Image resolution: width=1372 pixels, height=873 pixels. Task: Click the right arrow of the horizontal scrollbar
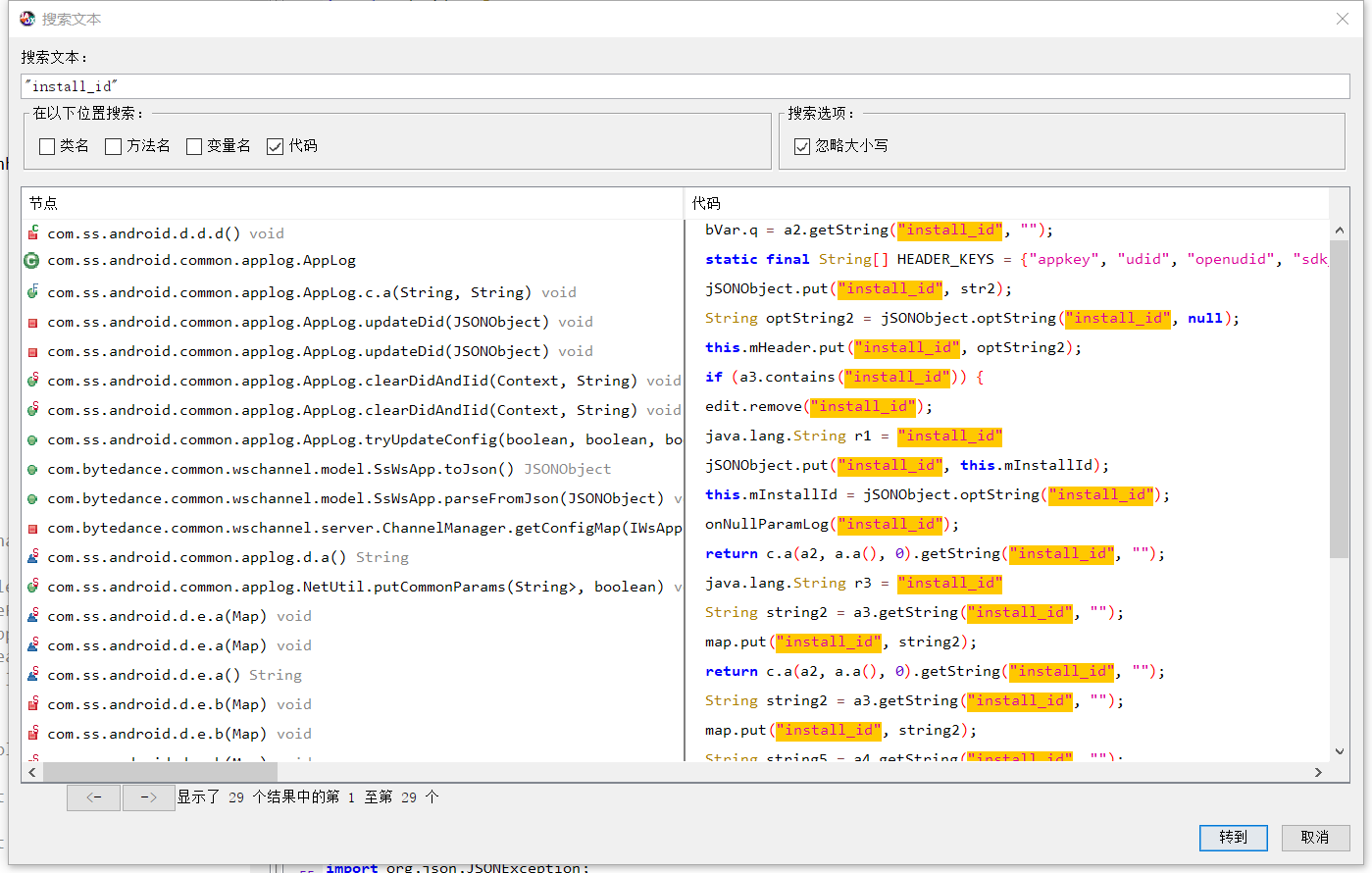click(x=1318, y=772)
